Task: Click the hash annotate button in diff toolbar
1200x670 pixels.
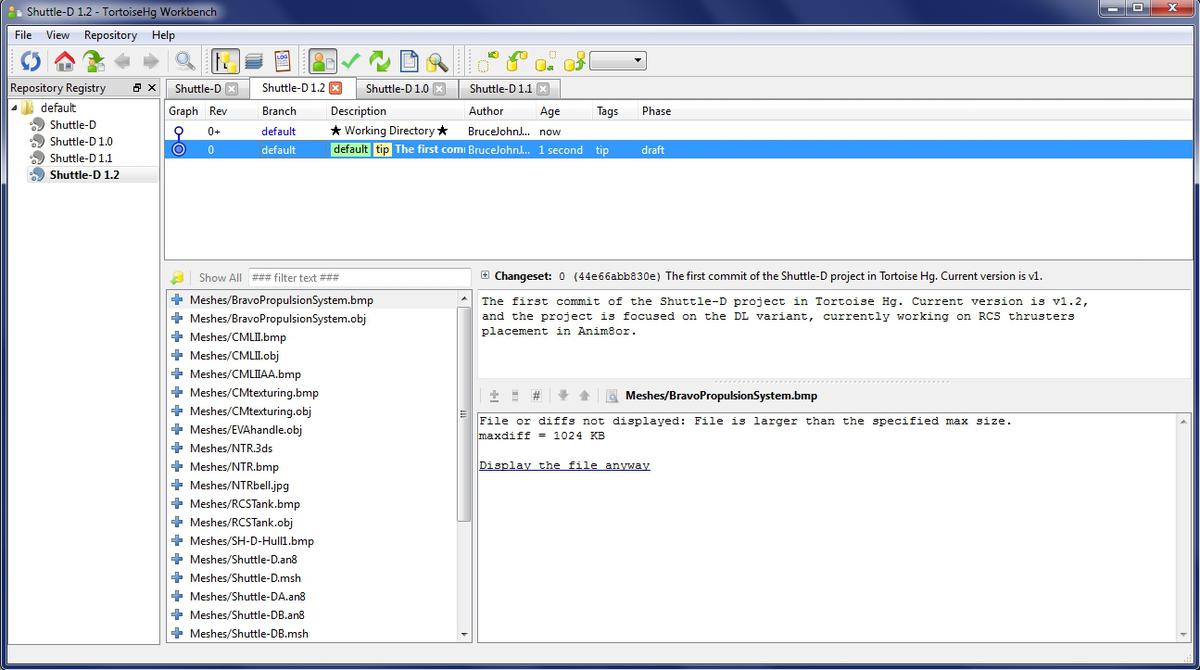Action: [x=536, y=396]
